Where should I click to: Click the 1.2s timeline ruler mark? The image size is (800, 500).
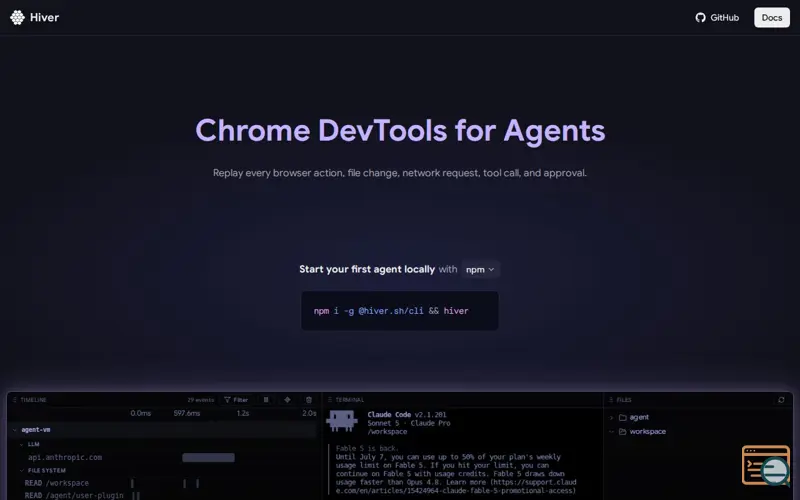pyautogui.click(x=243, y=413)
